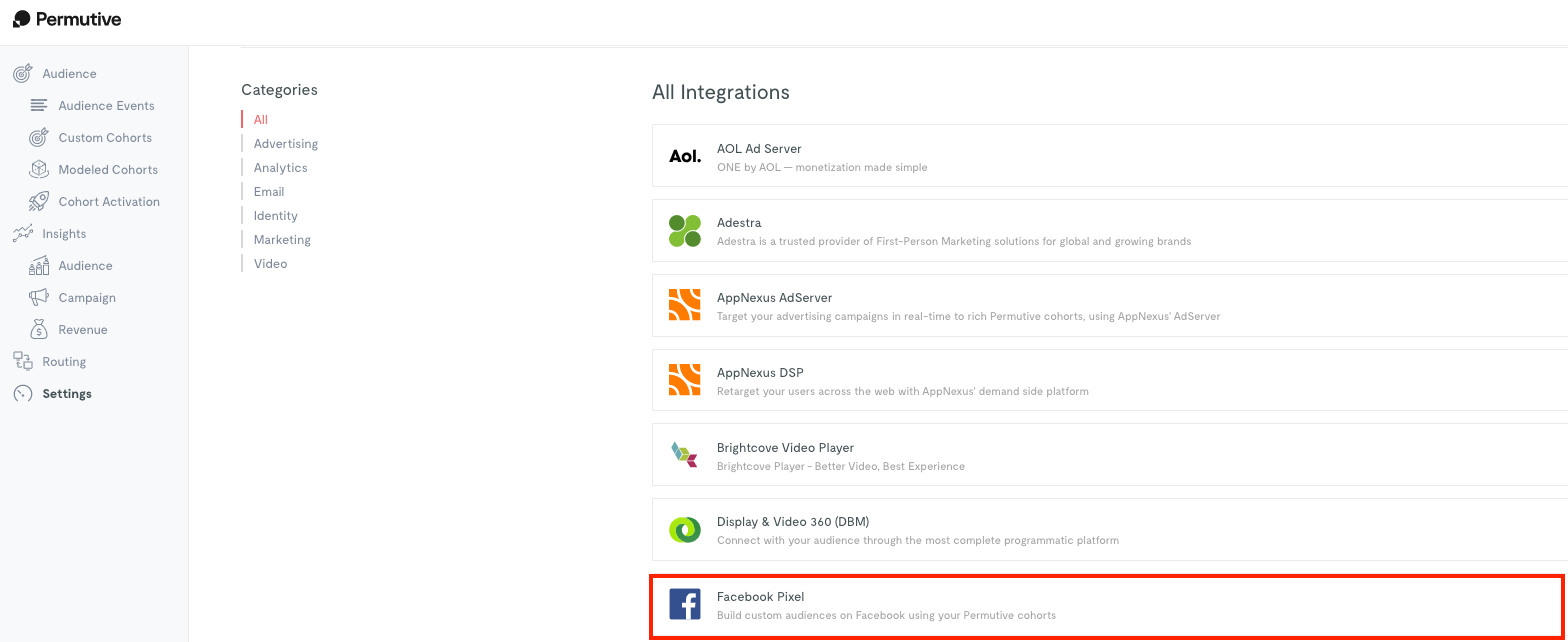Open the Insights section

[64, 234]
